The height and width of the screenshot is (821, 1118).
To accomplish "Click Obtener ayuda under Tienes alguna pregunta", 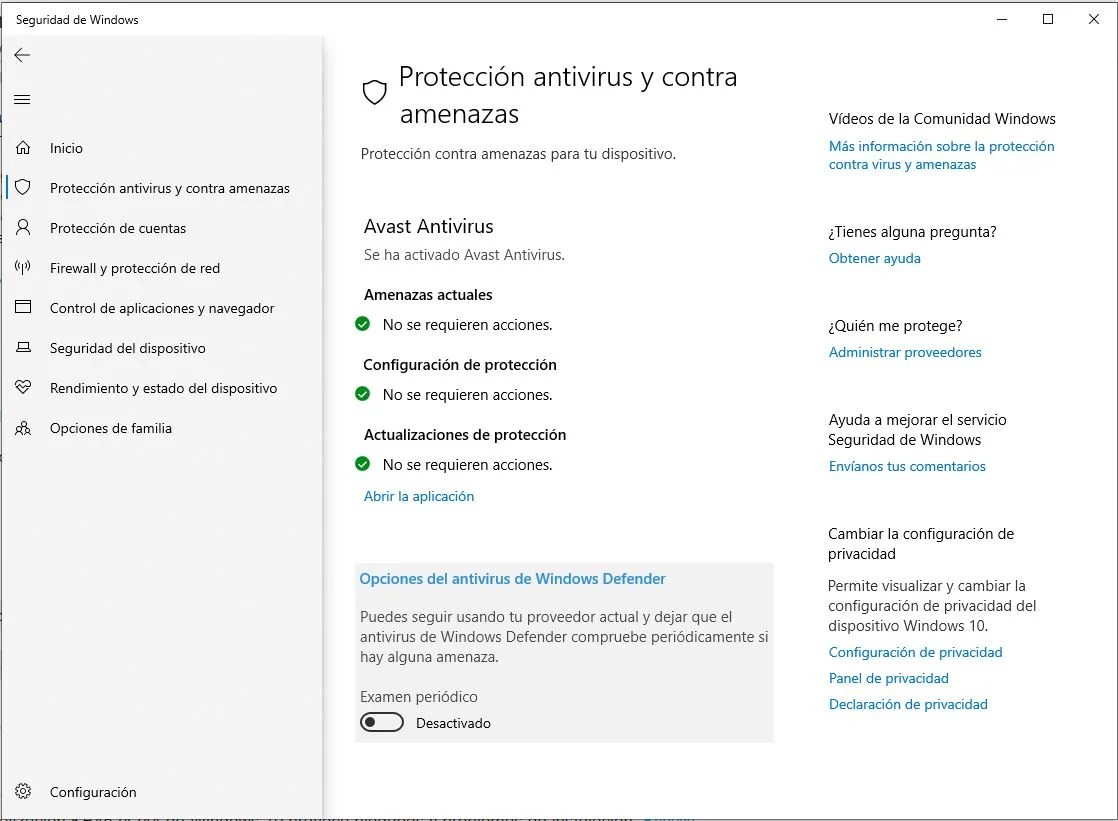I will tap(874, 258).
